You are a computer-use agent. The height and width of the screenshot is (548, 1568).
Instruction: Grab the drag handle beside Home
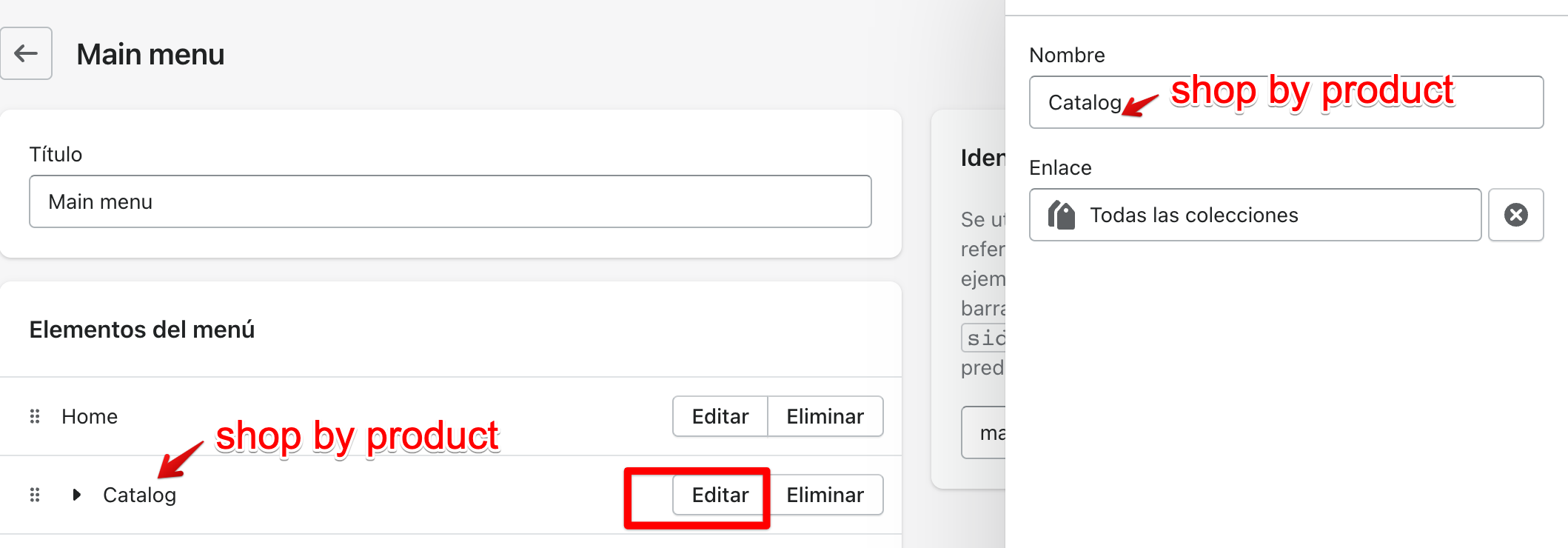pos(35,416)
